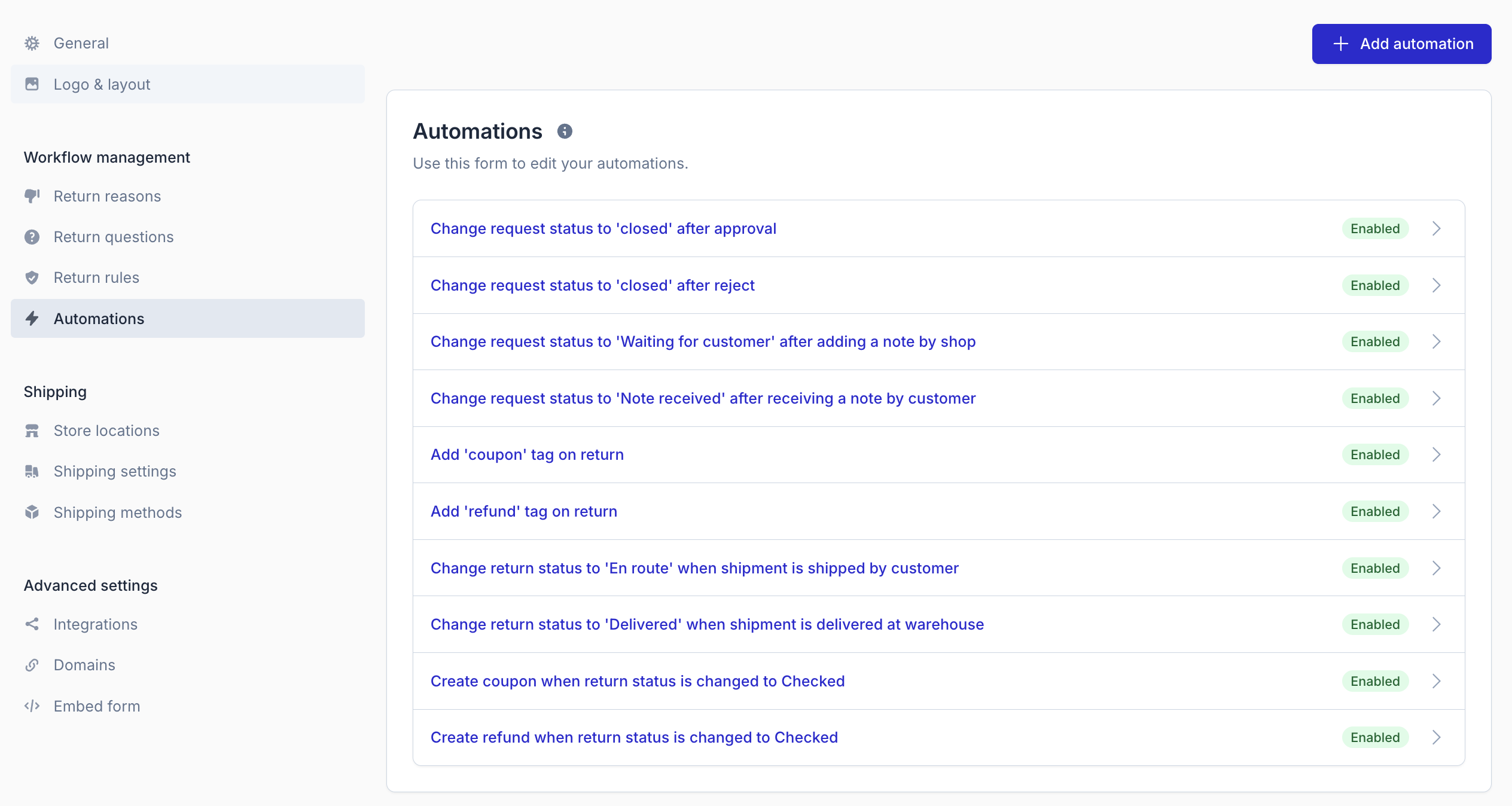Click the thumbs-down Return reasons icon
Screen dimensions: 1512x806
(32, 196)
